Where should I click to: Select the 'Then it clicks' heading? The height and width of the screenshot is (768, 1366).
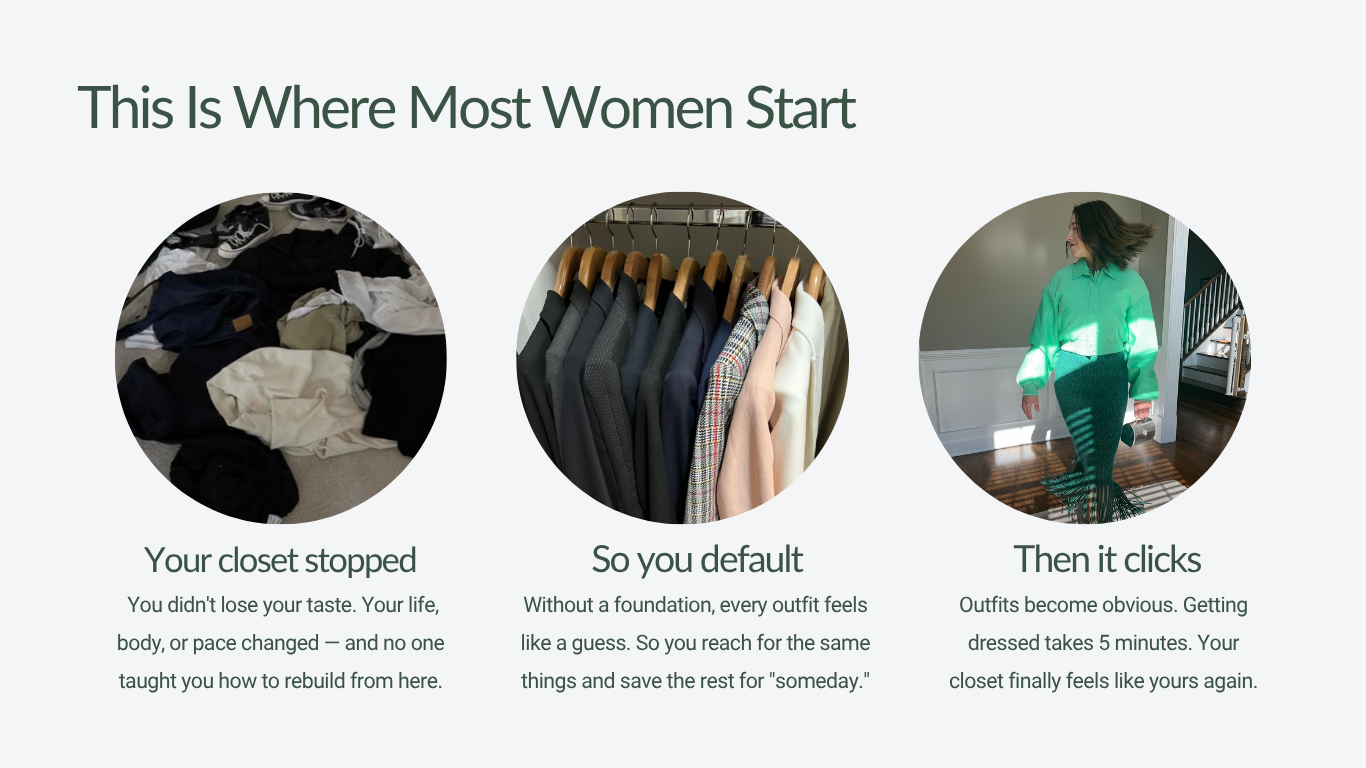(x=1107, y=560)
